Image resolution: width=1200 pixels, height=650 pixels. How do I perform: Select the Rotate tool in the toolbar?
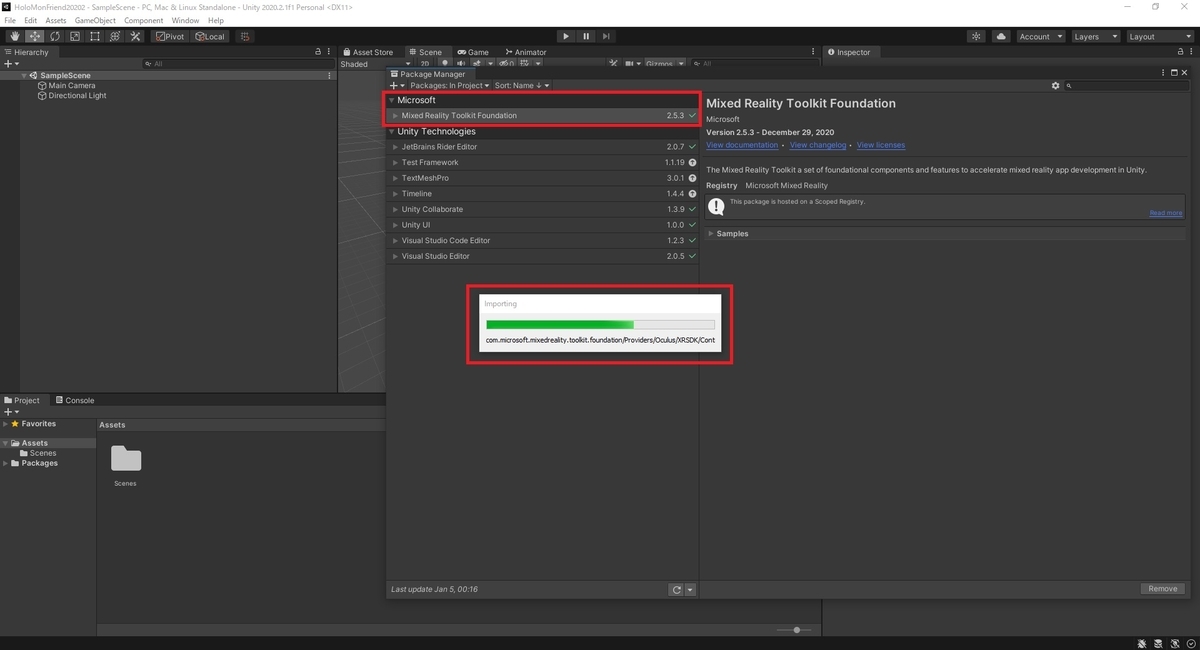point(55,36)
